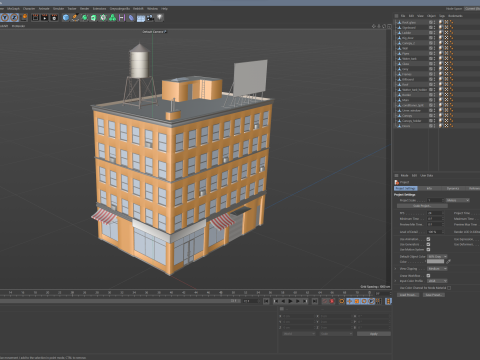Click the FPS input field
480x360 pixels.
(x=435, y=213)
